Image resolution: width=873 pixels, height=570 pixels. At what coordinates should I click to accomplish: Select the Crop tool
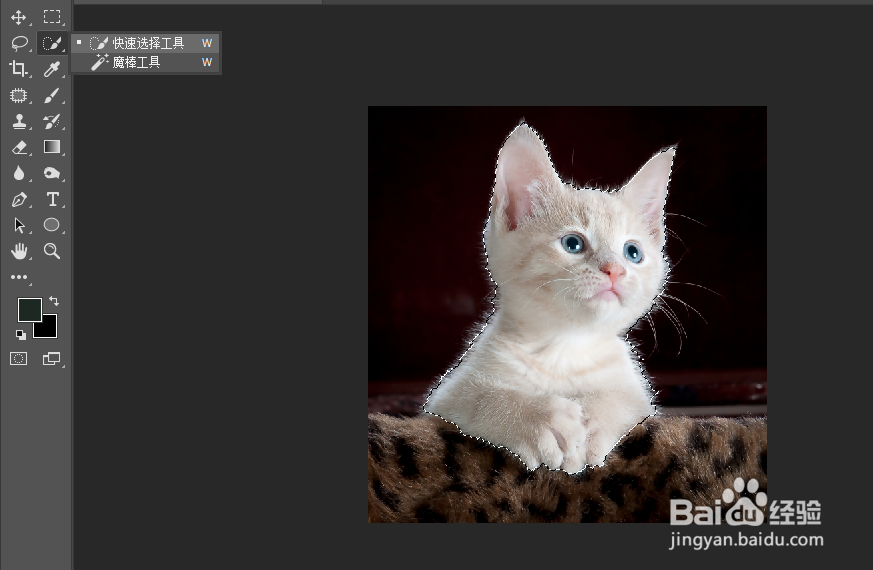point(18,68)
